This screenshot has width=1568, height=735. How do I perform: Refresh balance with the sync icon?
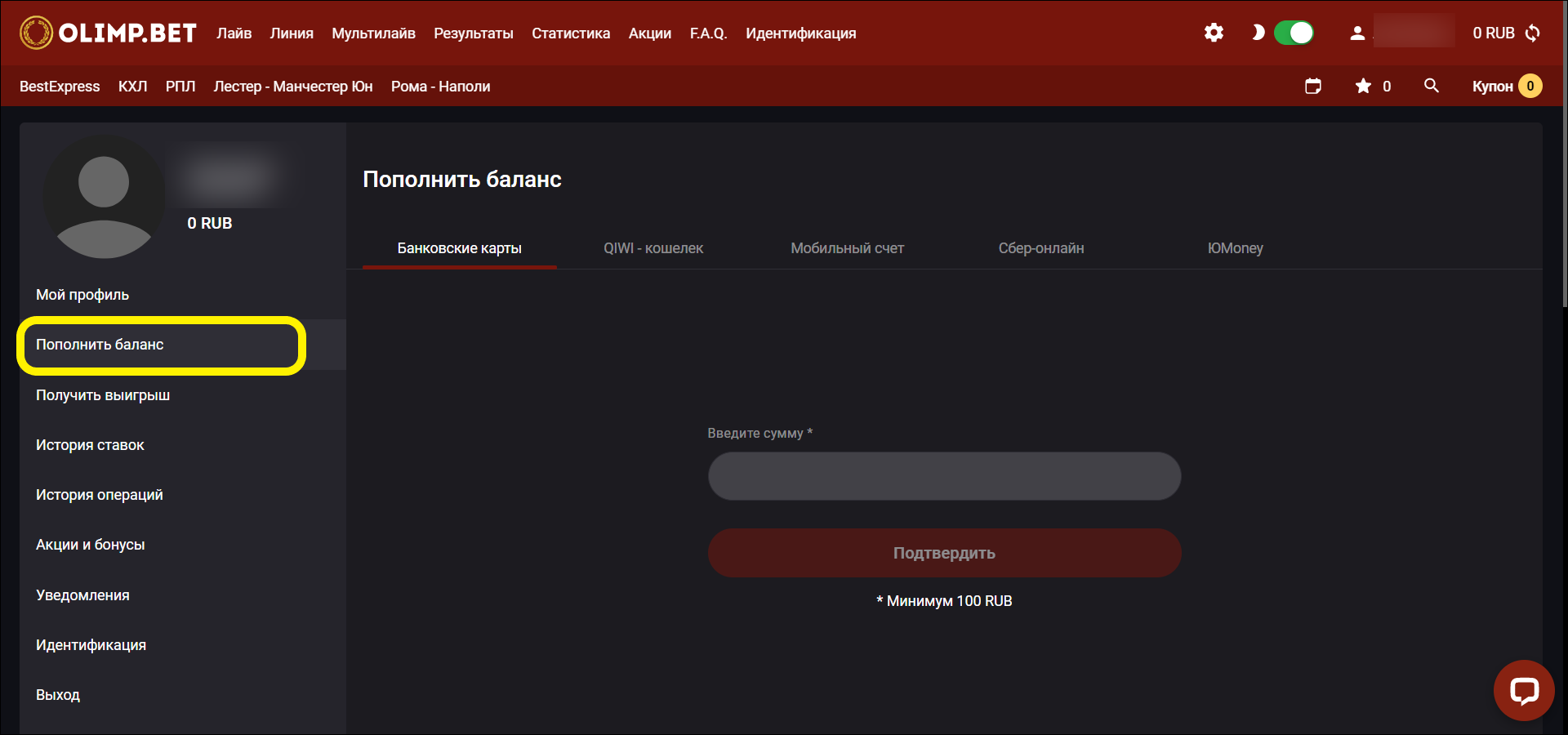pyautogui.click(x=1533, y=33)
